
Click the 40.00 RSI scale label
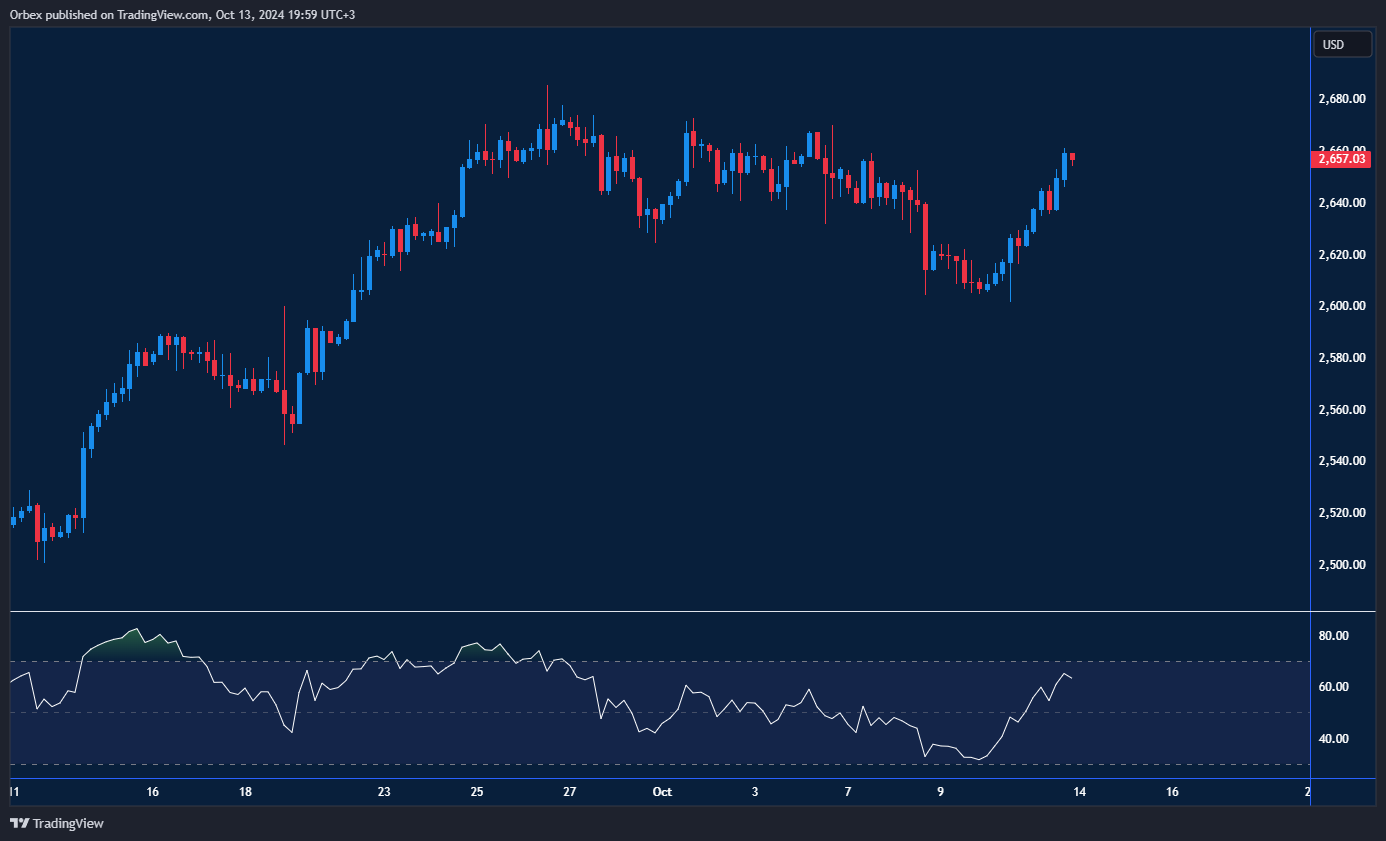point(1333,739)
